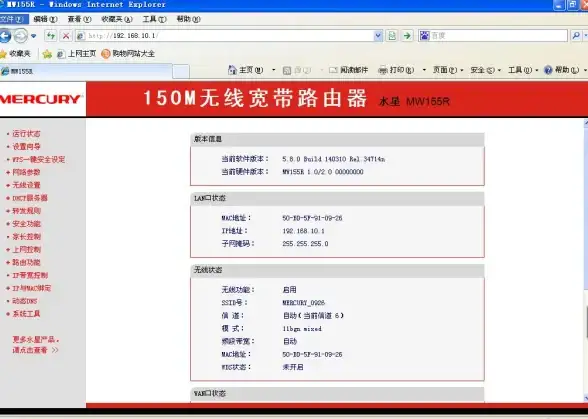Viewport: 588px width, 419px height.
Task: Open the 安全 dropdown in command bar
Action: coord(486,70)
